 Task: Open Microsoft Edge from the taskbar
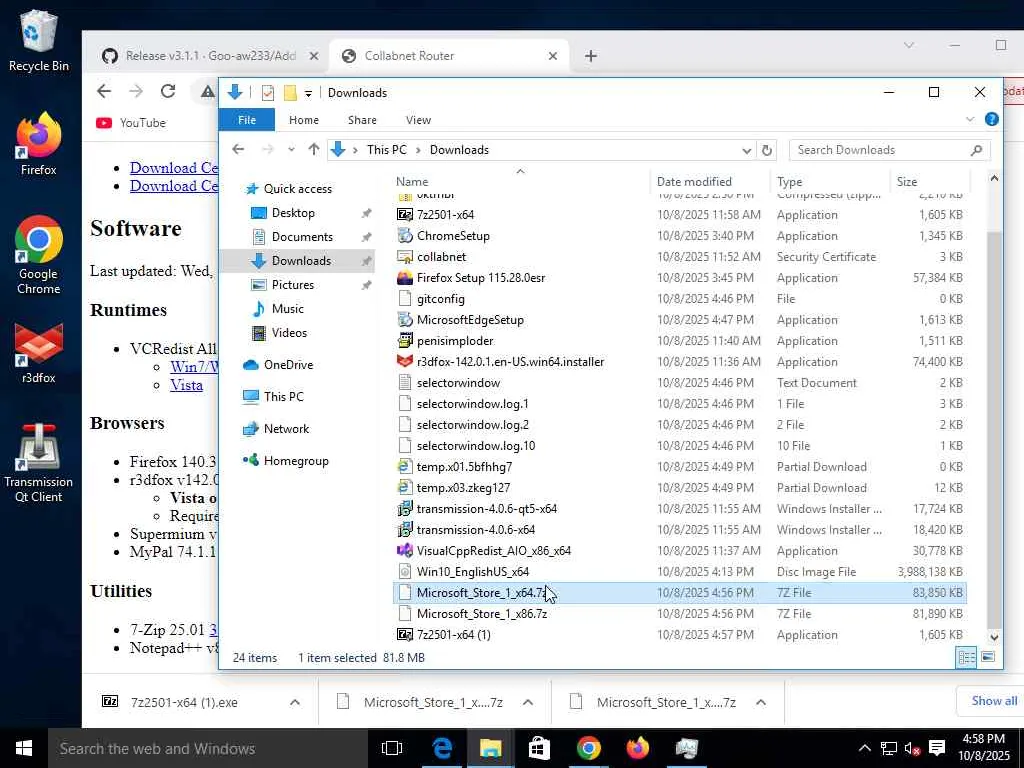(442, 748)
